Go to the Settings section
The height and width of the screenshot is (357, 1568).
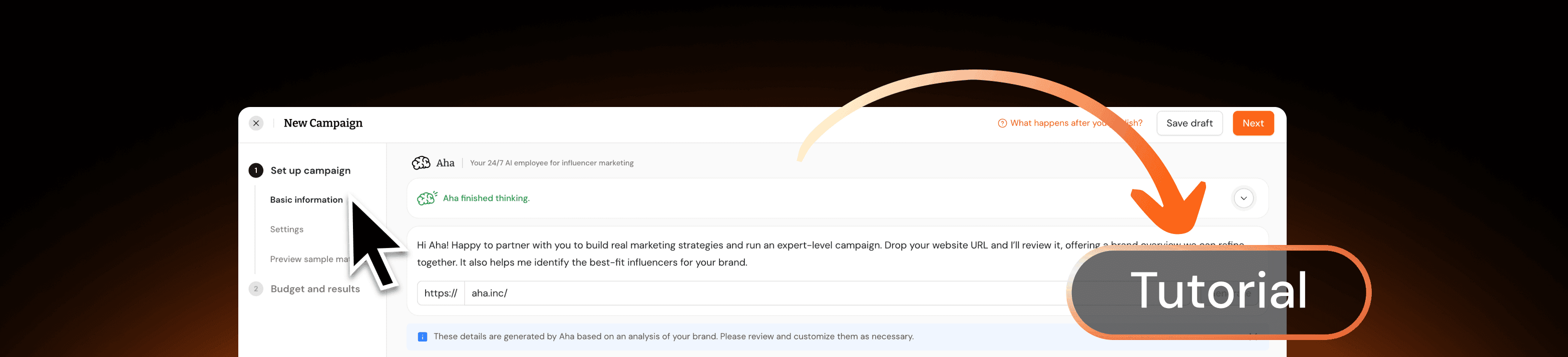(287, 229)
